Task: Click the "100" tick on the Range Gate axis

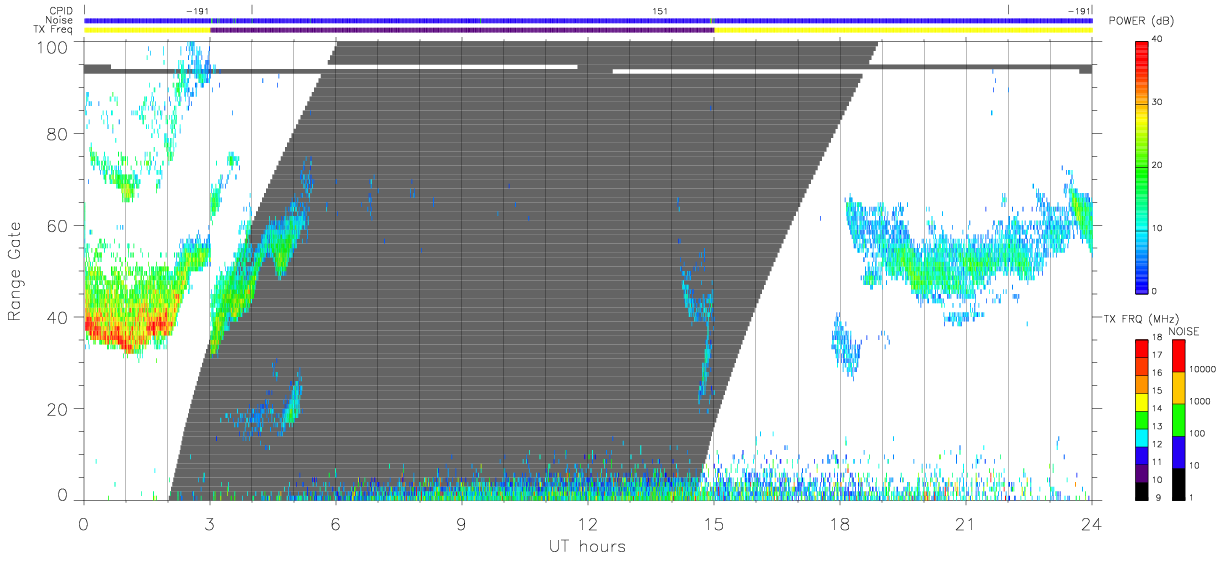Action: 51,46
